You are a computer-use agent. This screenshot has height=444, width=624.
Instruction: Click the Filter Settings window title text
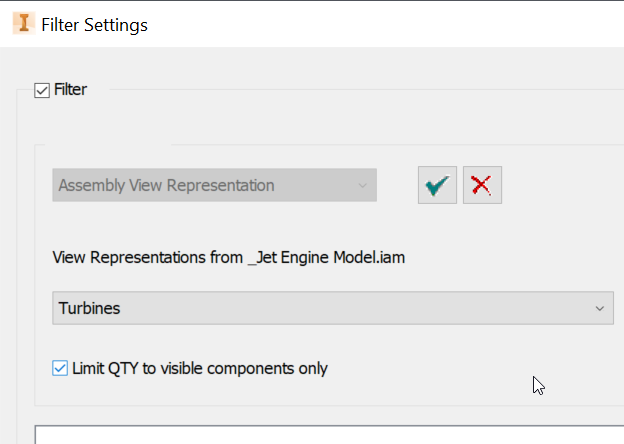coord(94,24)
